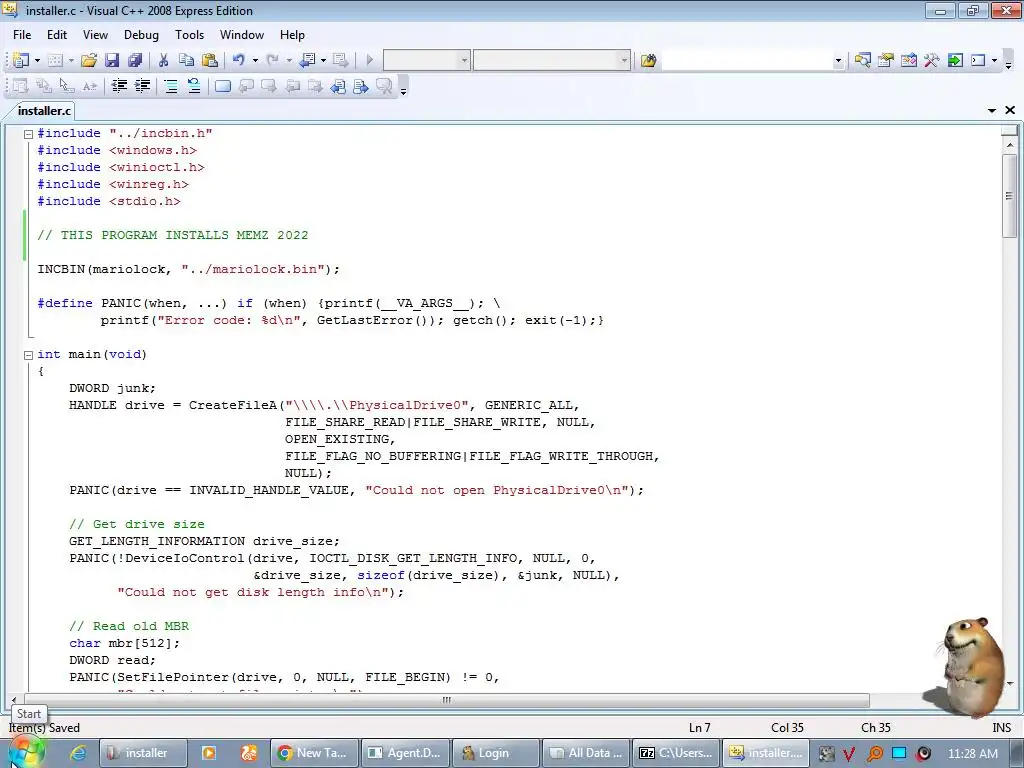Open the Find combo box dropdown arrow

[838, 61]
